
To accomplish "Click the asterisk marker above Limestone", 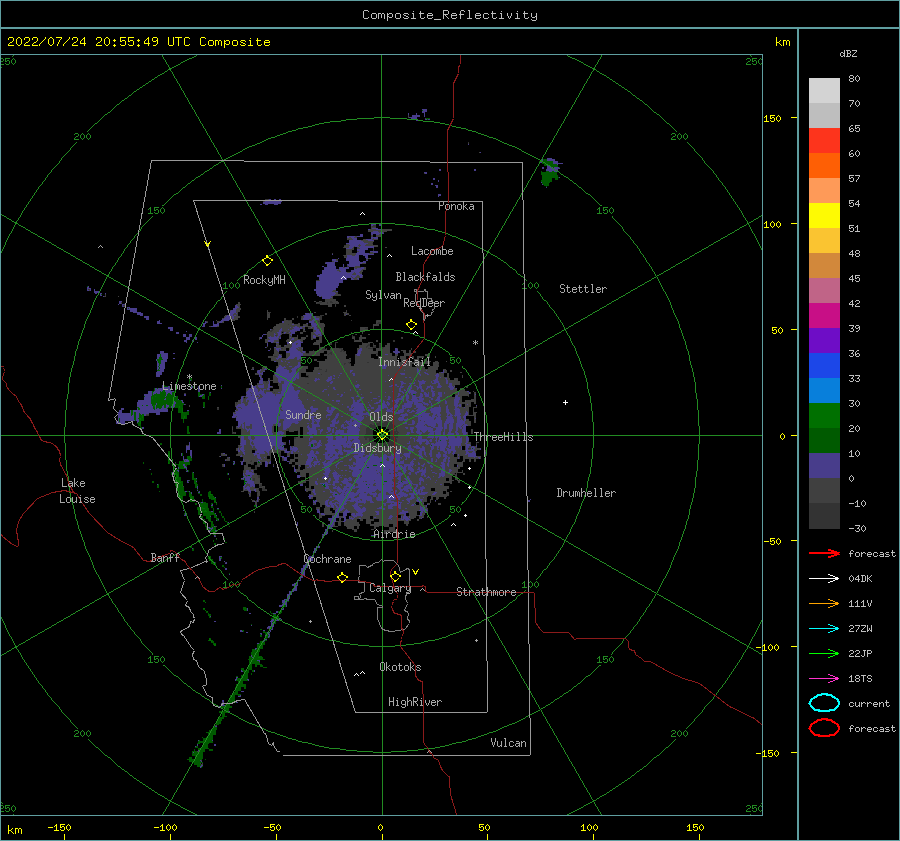I will [x=189, y=377].
